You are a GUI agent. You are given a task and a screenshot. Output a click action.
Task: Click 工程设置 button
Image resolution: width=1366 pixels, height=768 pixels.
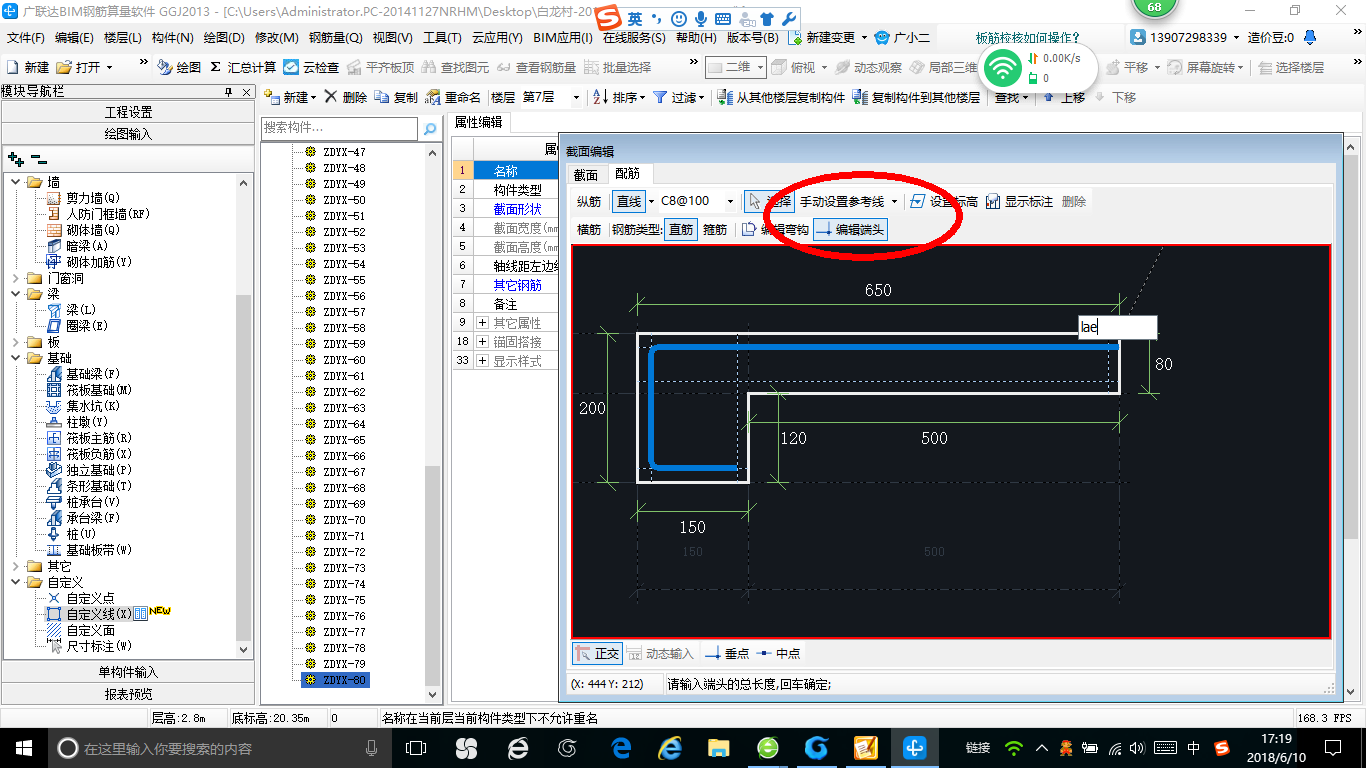click(x=128, y=112)
